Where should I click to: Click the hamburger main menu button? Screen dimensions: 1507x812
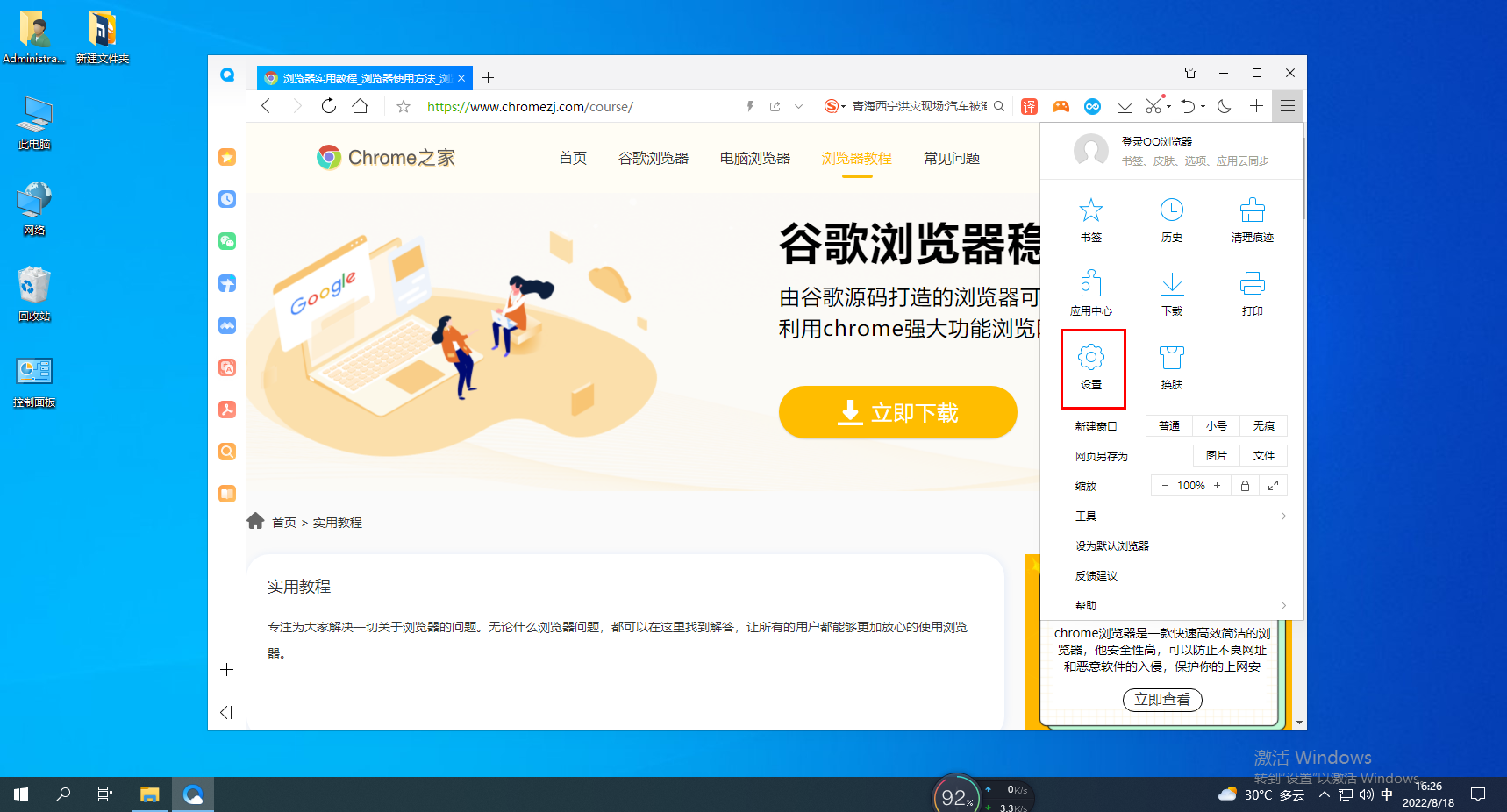1288,106
